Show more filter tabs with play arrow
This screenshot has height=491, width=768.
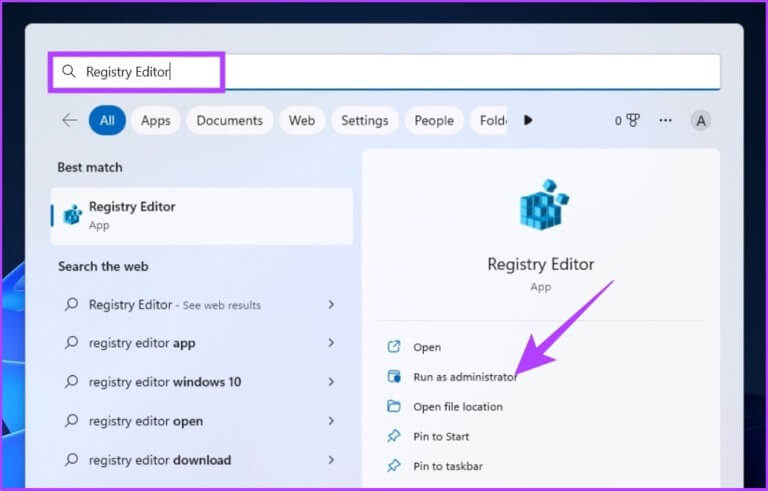(528, 120)
